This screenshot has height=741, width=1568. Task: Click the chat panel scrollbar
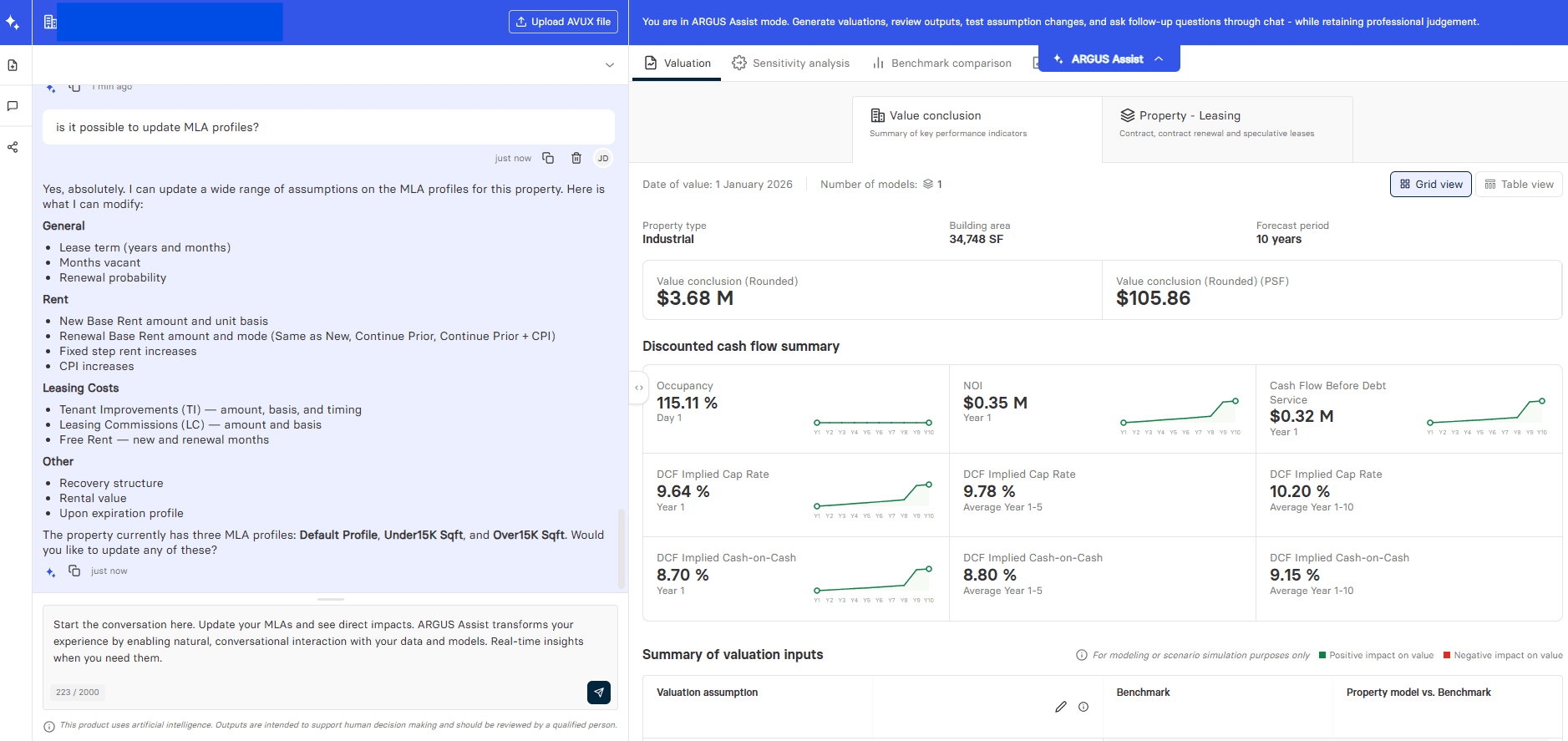[x=621, y=547]
